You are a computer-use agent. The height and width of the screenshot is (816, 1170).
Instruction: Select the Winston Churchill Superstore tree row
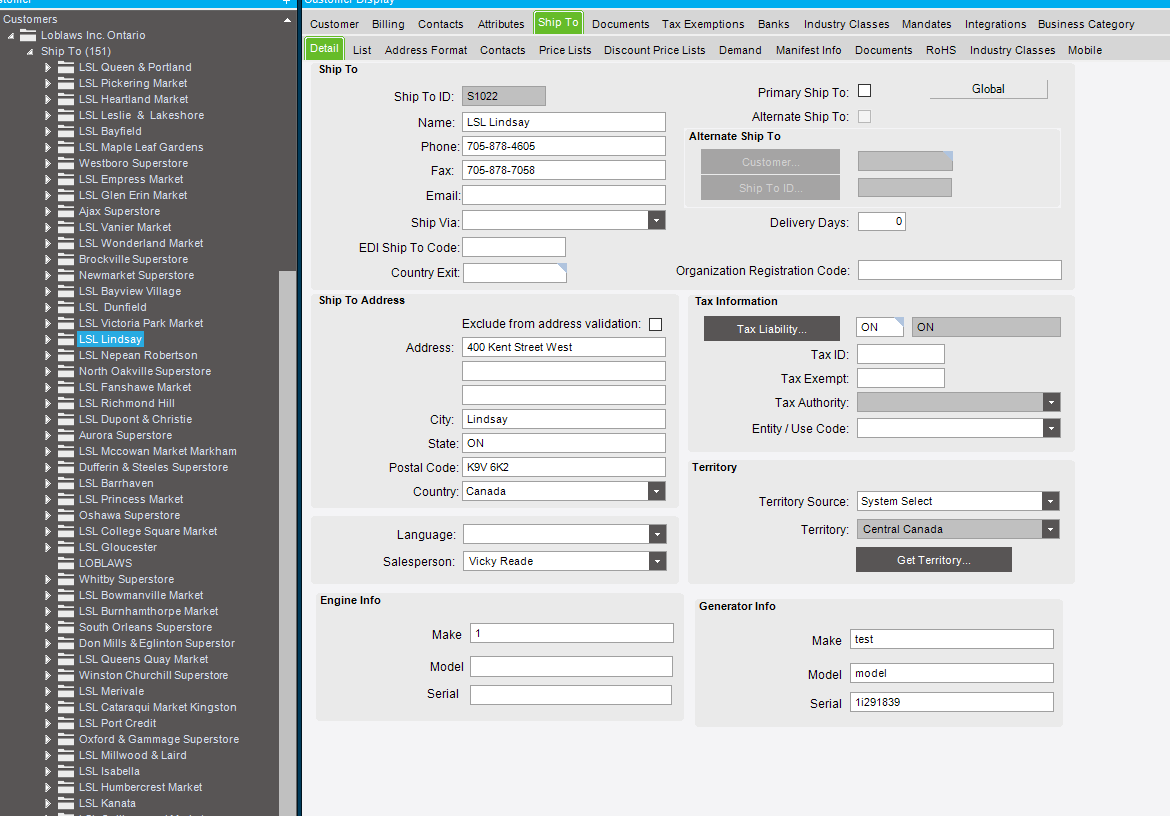coord(154,675)
